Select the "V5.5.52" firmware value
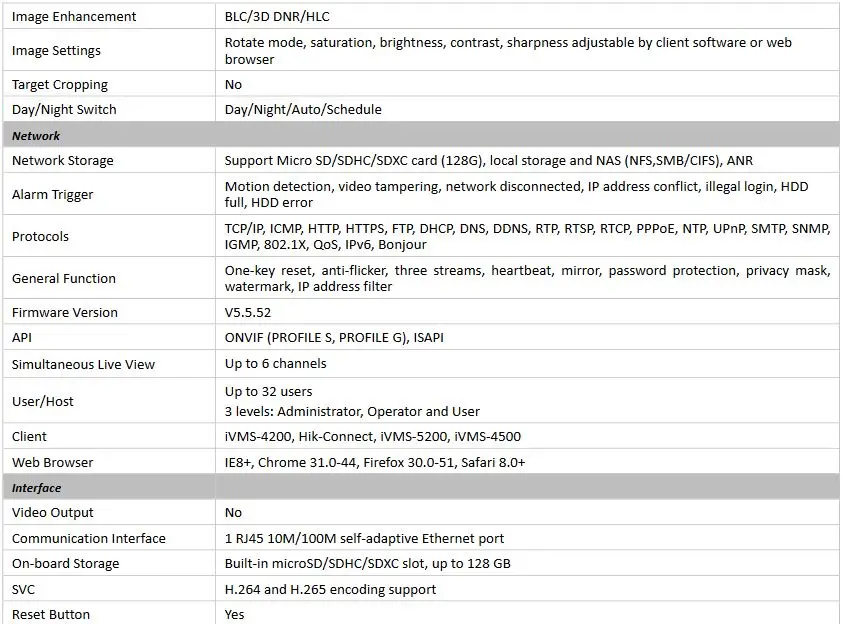The width and height of the screenshot is (843, 624). point(248,312)
